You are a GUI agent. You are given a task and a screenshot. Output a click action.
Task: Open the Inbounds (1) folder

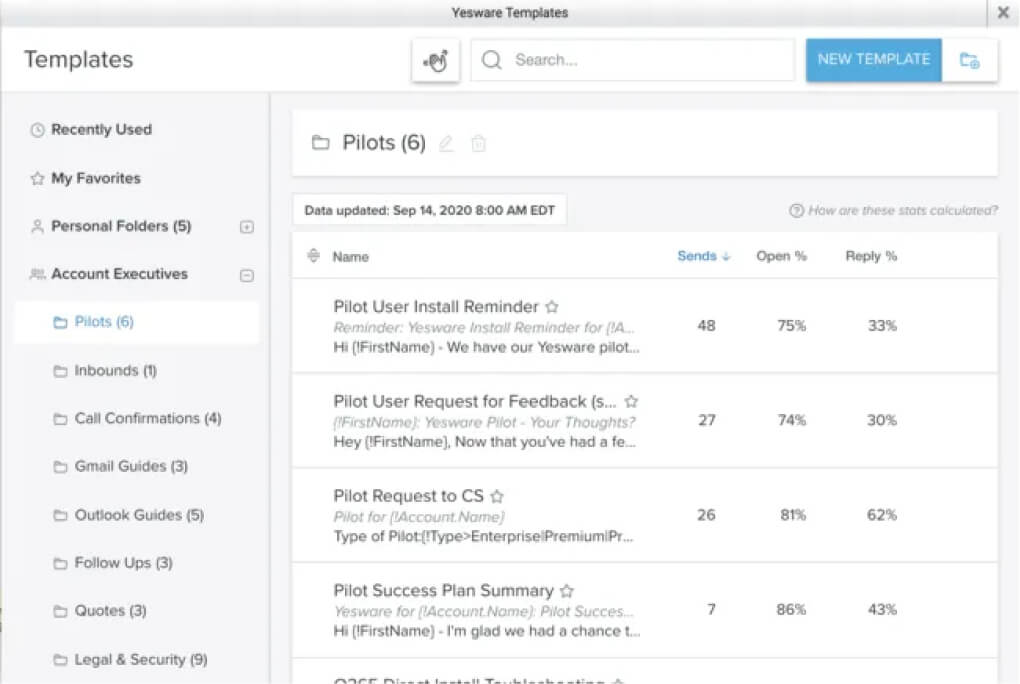[115, 370]
